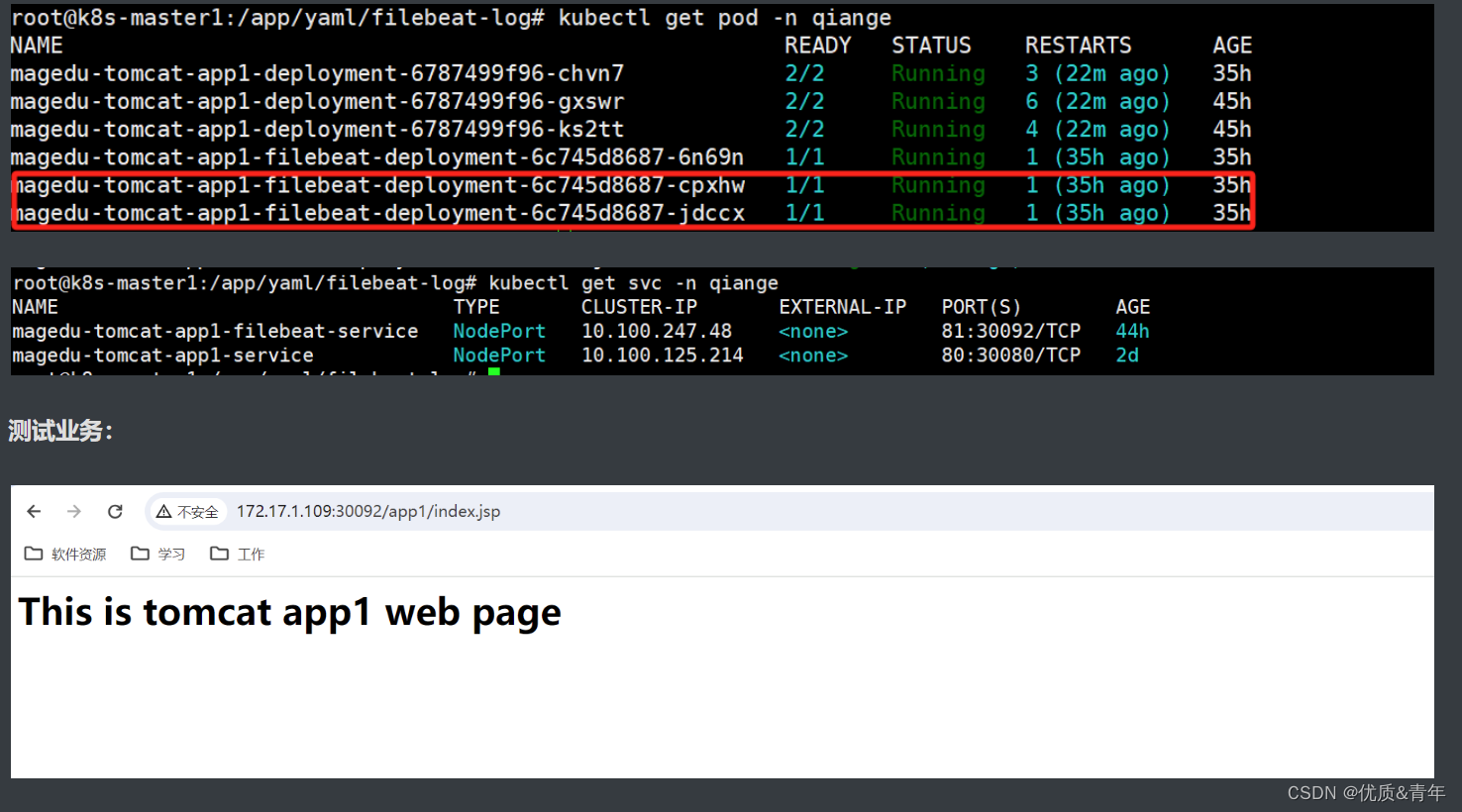Click service name magedu-tomcat-app1-filebeat-service
Screen dimensions: 1462x812
coord(215,331)
